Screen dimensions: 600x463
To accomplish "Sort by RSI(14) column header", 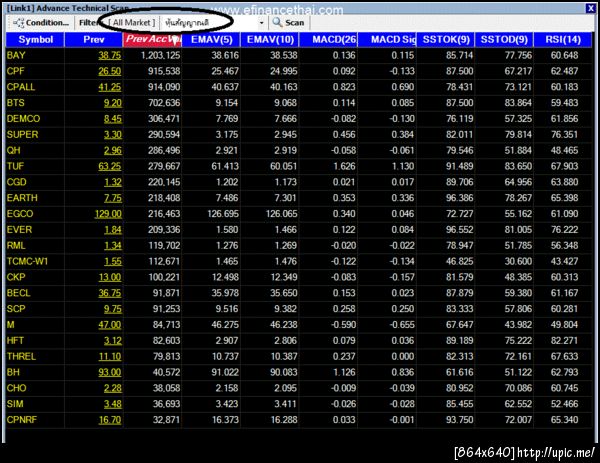I will (x=563, y=39).
